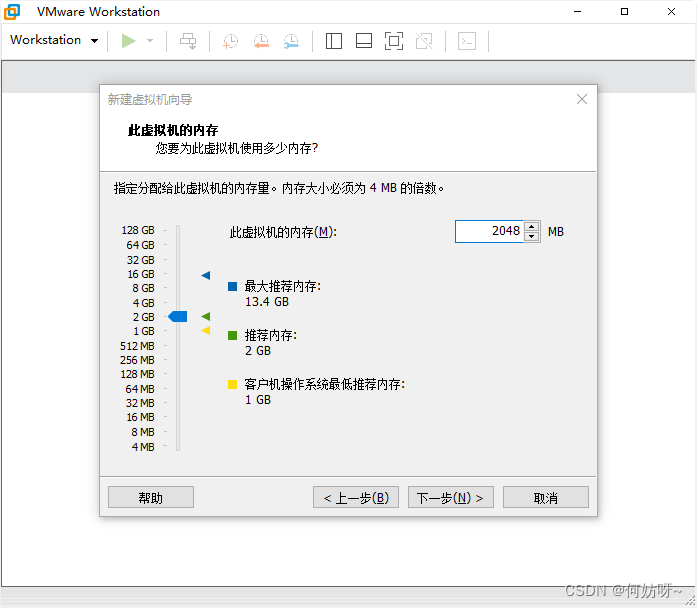Click the 帮助 help button

151,497
